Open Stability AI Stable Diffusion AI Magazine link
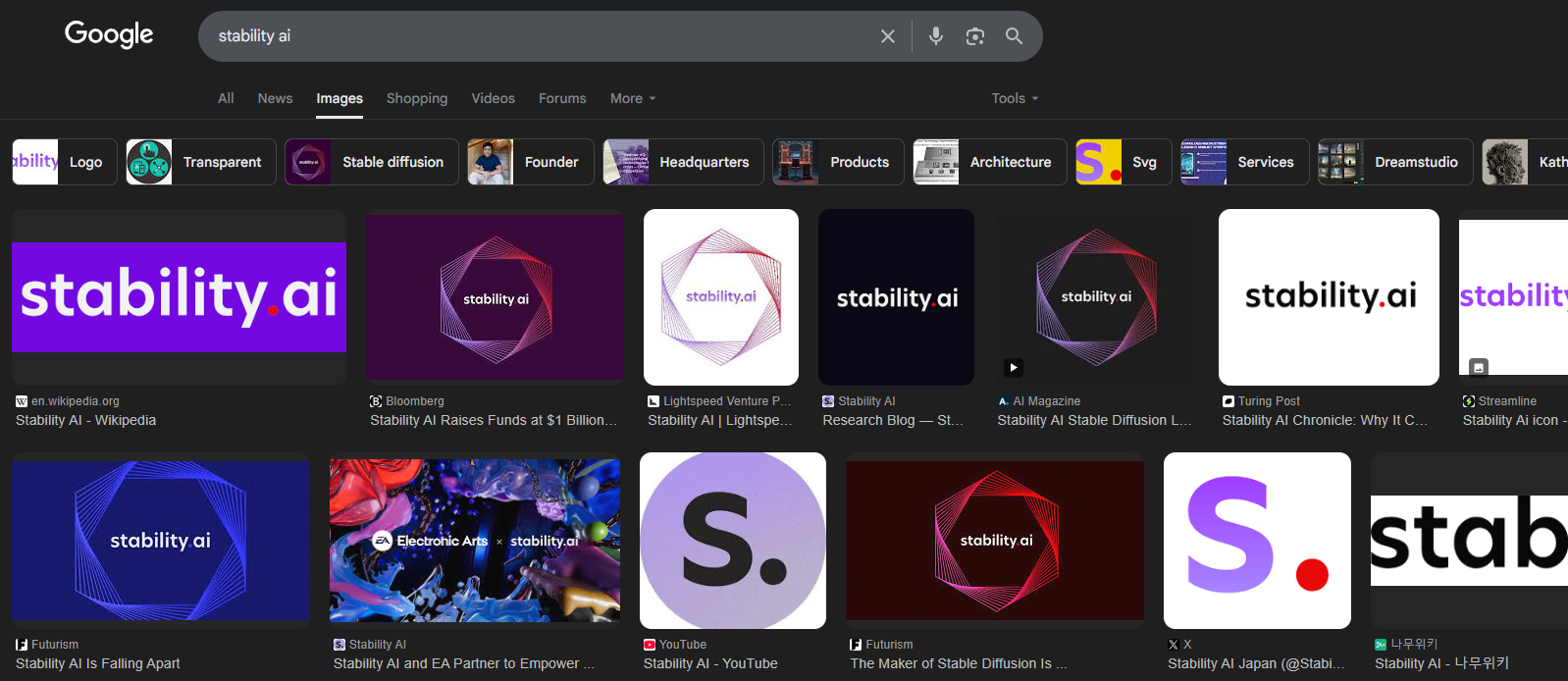The height and width of the screenshot is (681, 1568). 1095,420
